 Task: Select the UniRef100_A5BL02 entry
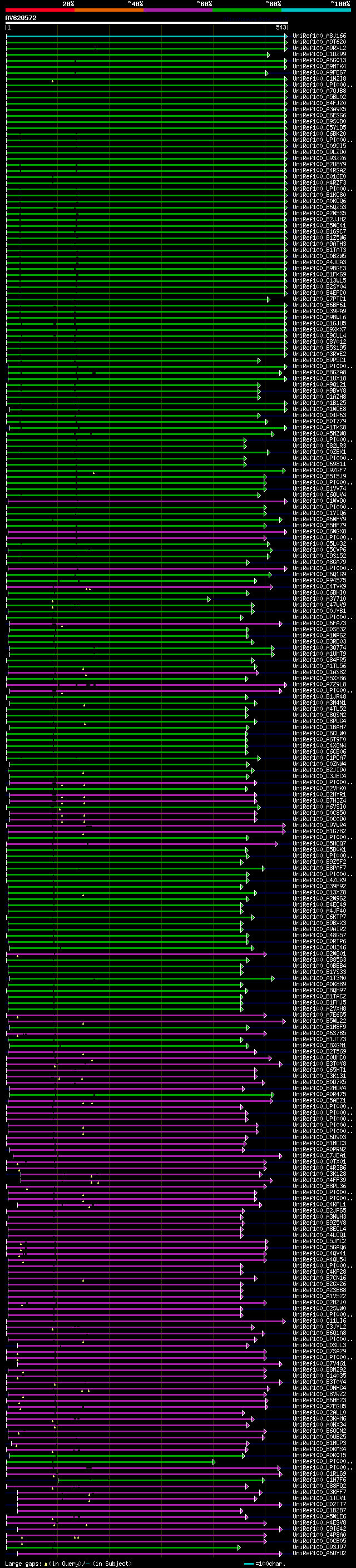(319, 97)
